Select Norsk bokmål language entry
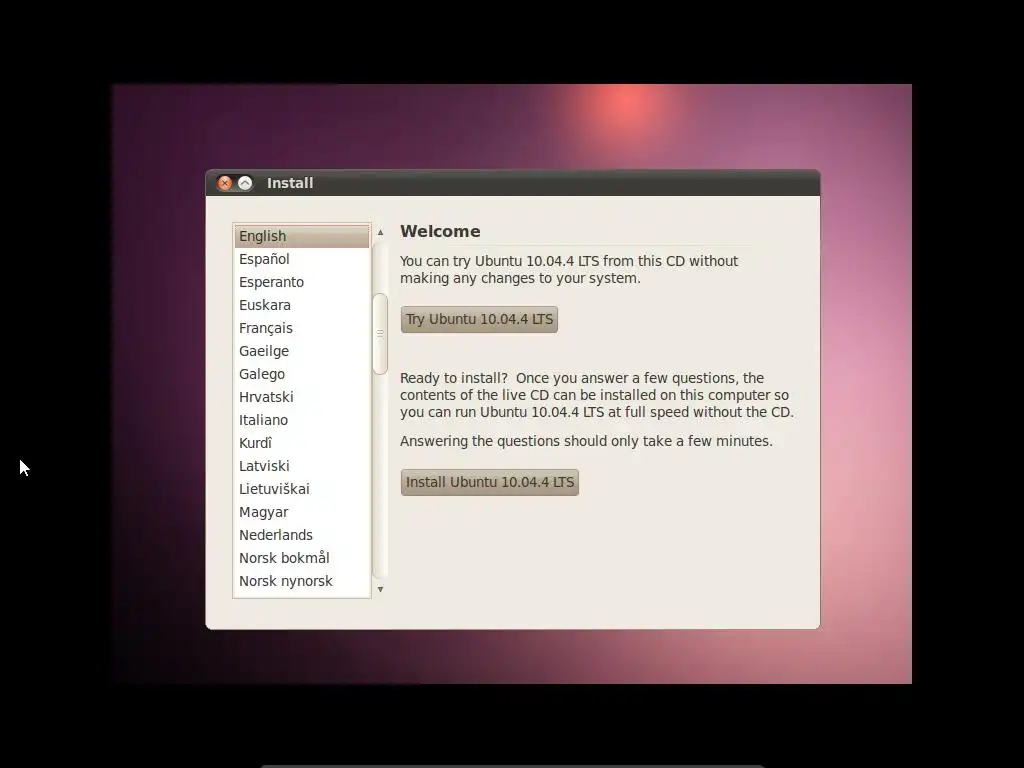Viewport: 1024px width, 768px height. tap(302, 558)
